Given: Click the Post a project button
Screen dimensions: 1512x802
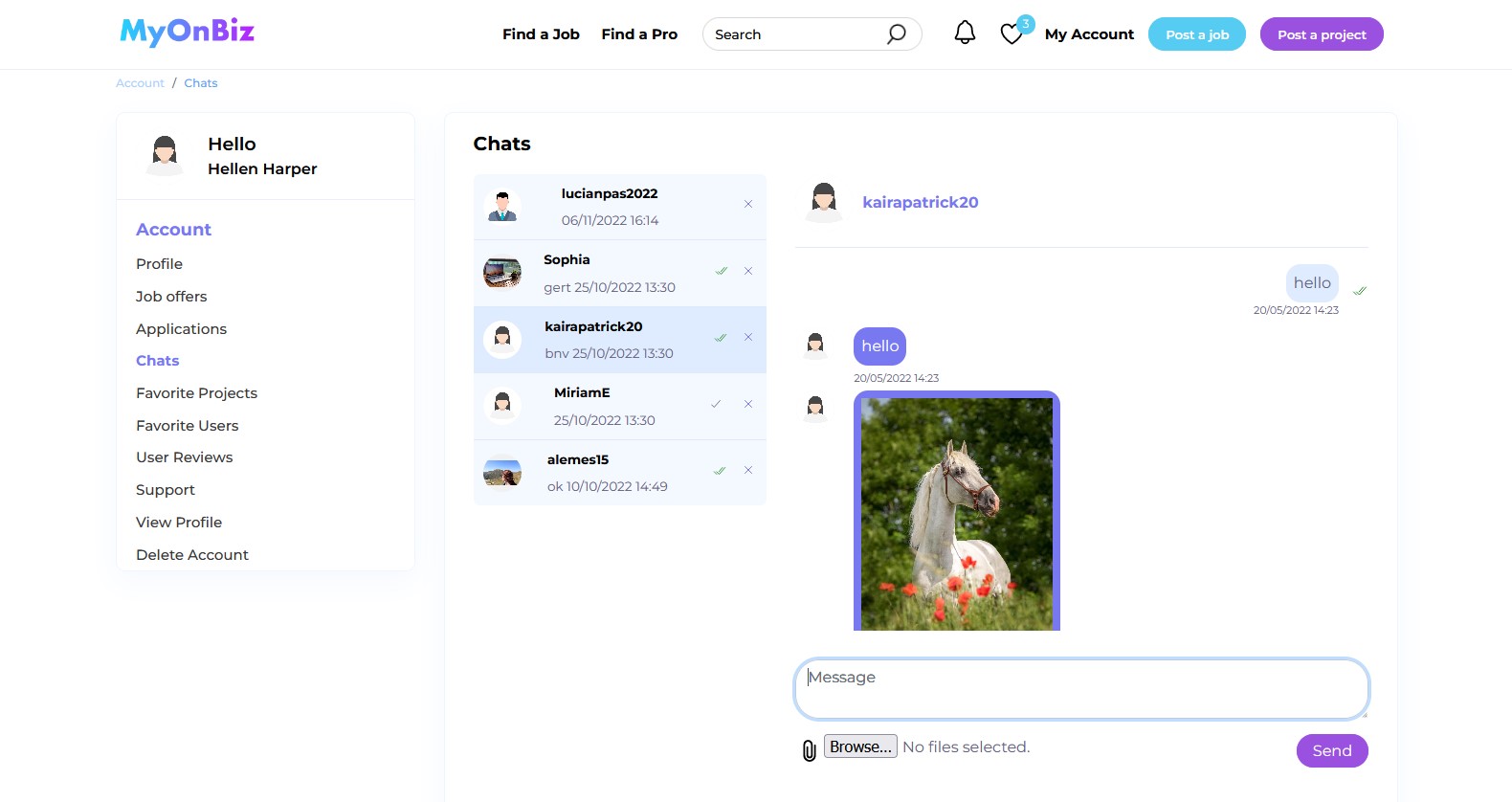Looking at the screenshot, I should (x=1322, y=34).
